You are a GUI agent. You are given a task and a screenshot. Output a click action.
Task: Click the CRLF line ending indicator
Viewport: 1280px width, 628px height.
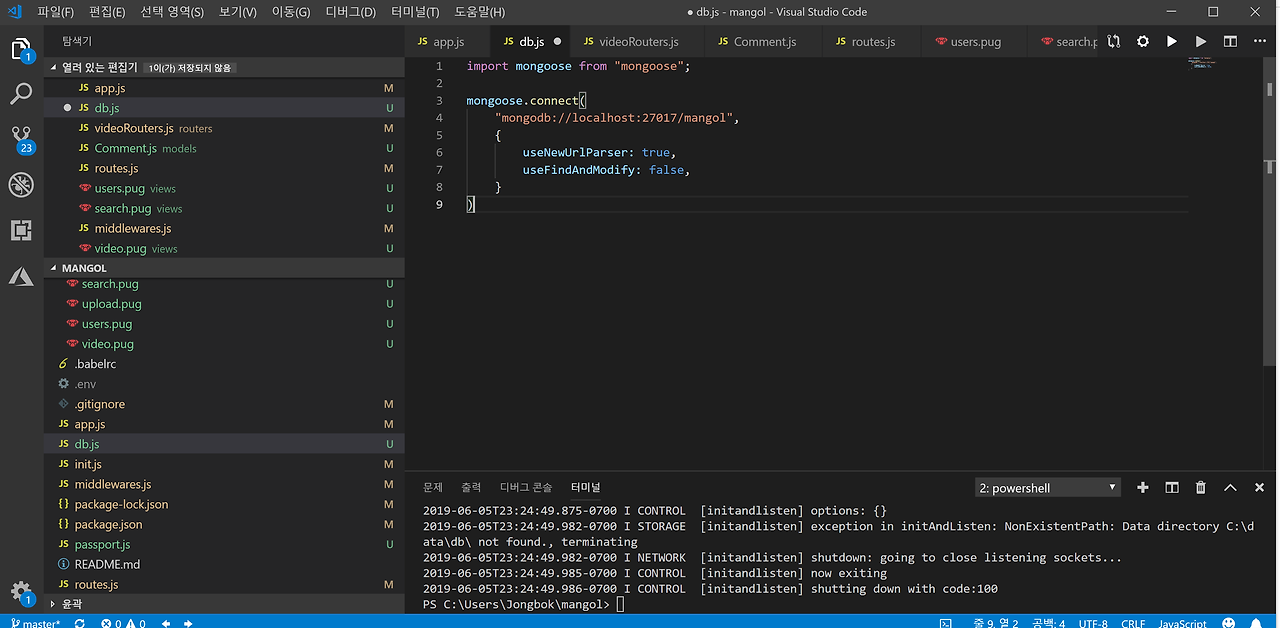click(x=1133, y=623)
